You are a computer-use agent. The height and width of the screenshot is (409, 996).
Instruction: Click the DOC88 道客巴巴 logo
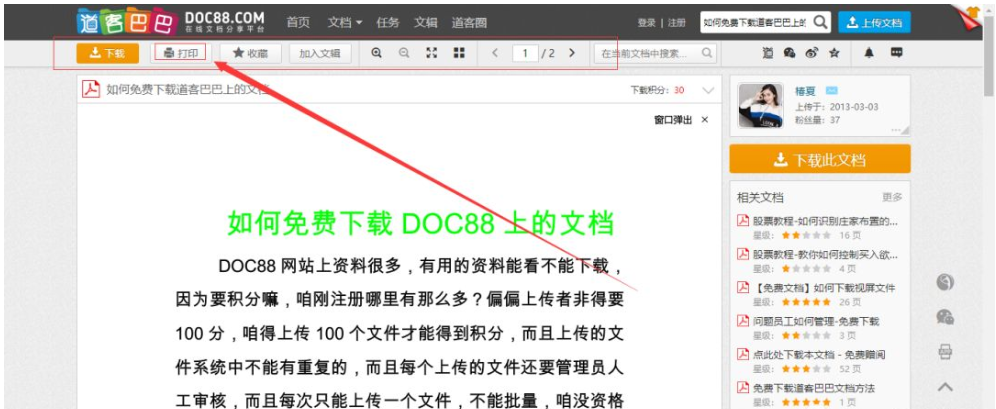[x=170, y=22]
